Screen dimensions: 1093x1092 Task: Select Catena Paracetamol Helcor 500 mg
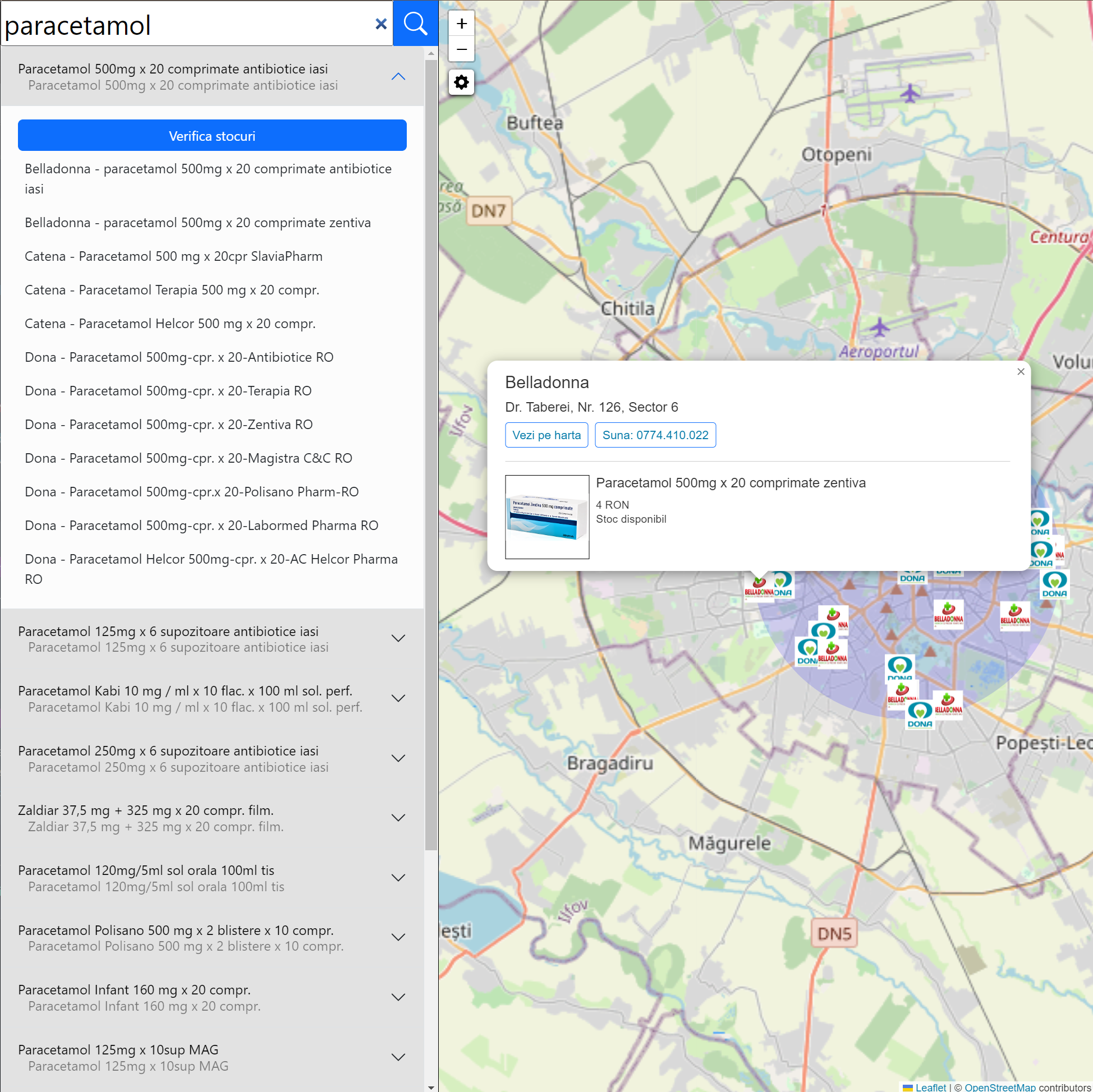tap(169, 324)
